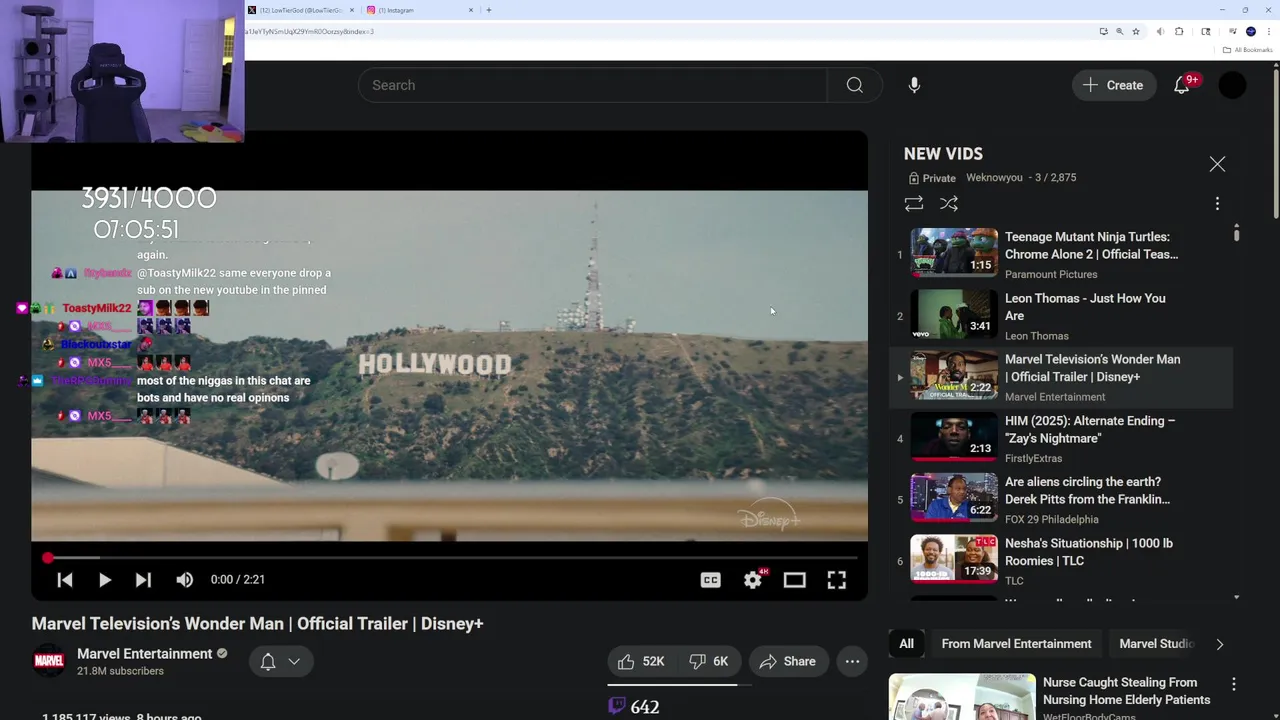Like the video (52K)
Screen dimensions: 1280x720
coord(641,661)
